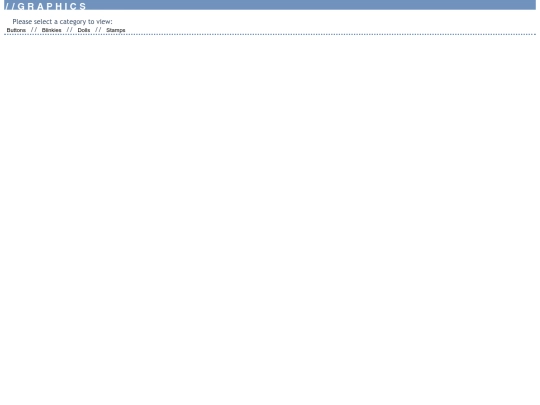Click the letter S ending GRAPHICS
This screenshot has width=540, height=405.
pos(83,6)
